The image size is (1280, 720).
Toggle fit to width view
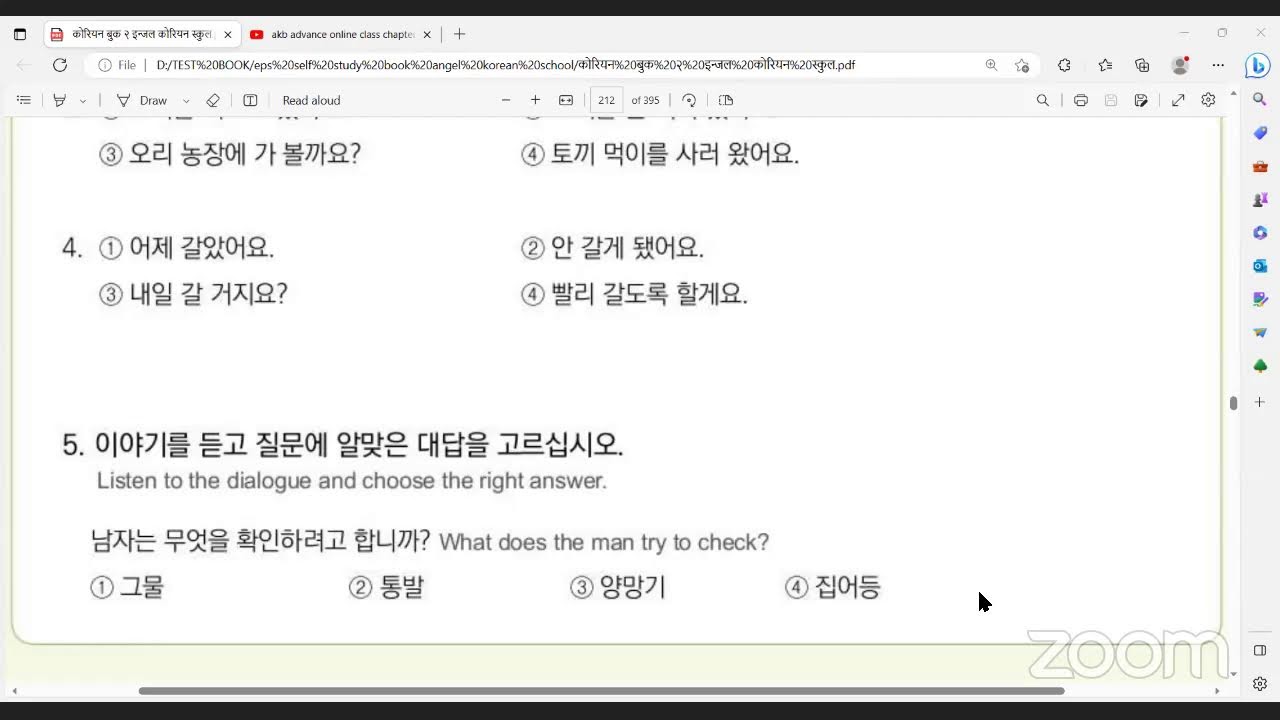pyautogui.click(x=566, y=100)
